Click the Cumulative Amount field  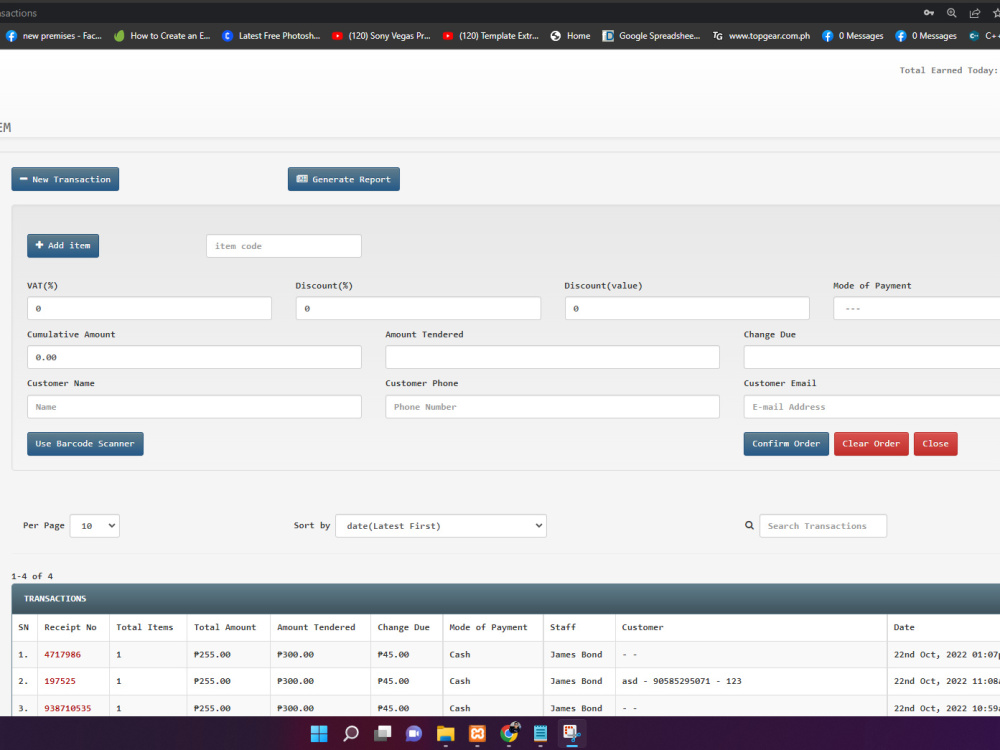pos(195,357)
